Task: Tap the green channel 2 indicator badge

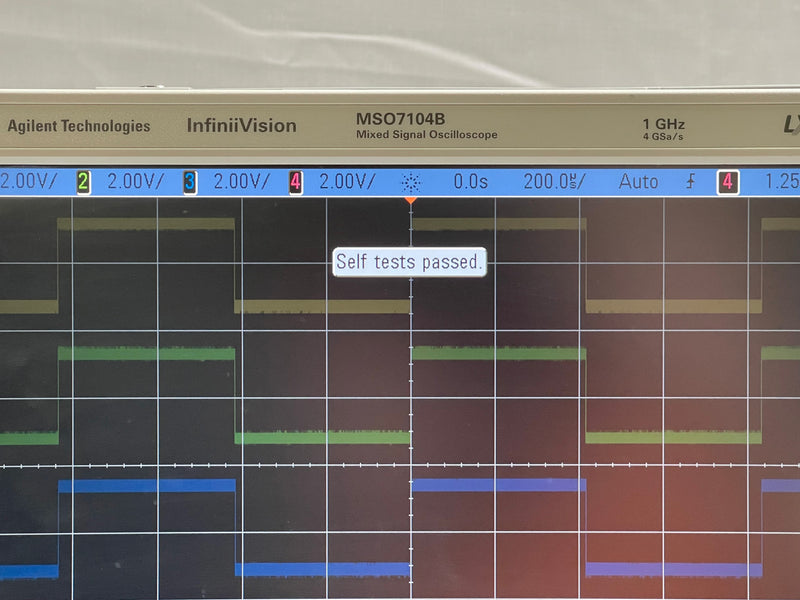Action: [x=83, y=182]
